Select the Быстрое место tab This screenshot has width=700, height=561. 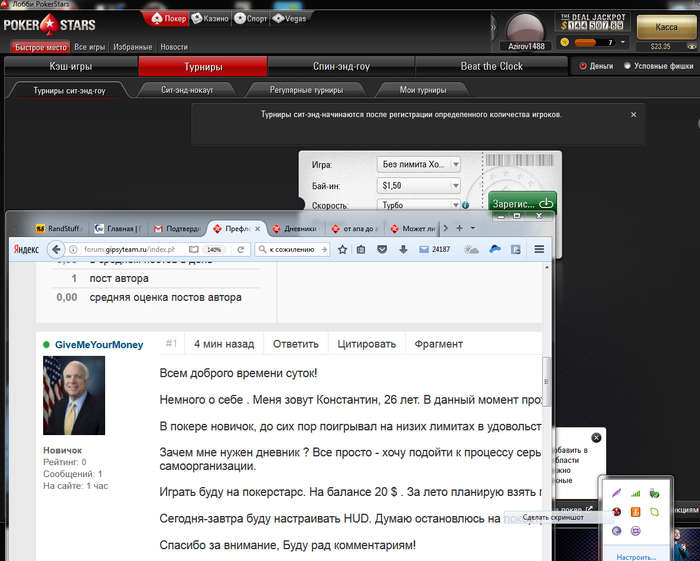tap(40, 47)
